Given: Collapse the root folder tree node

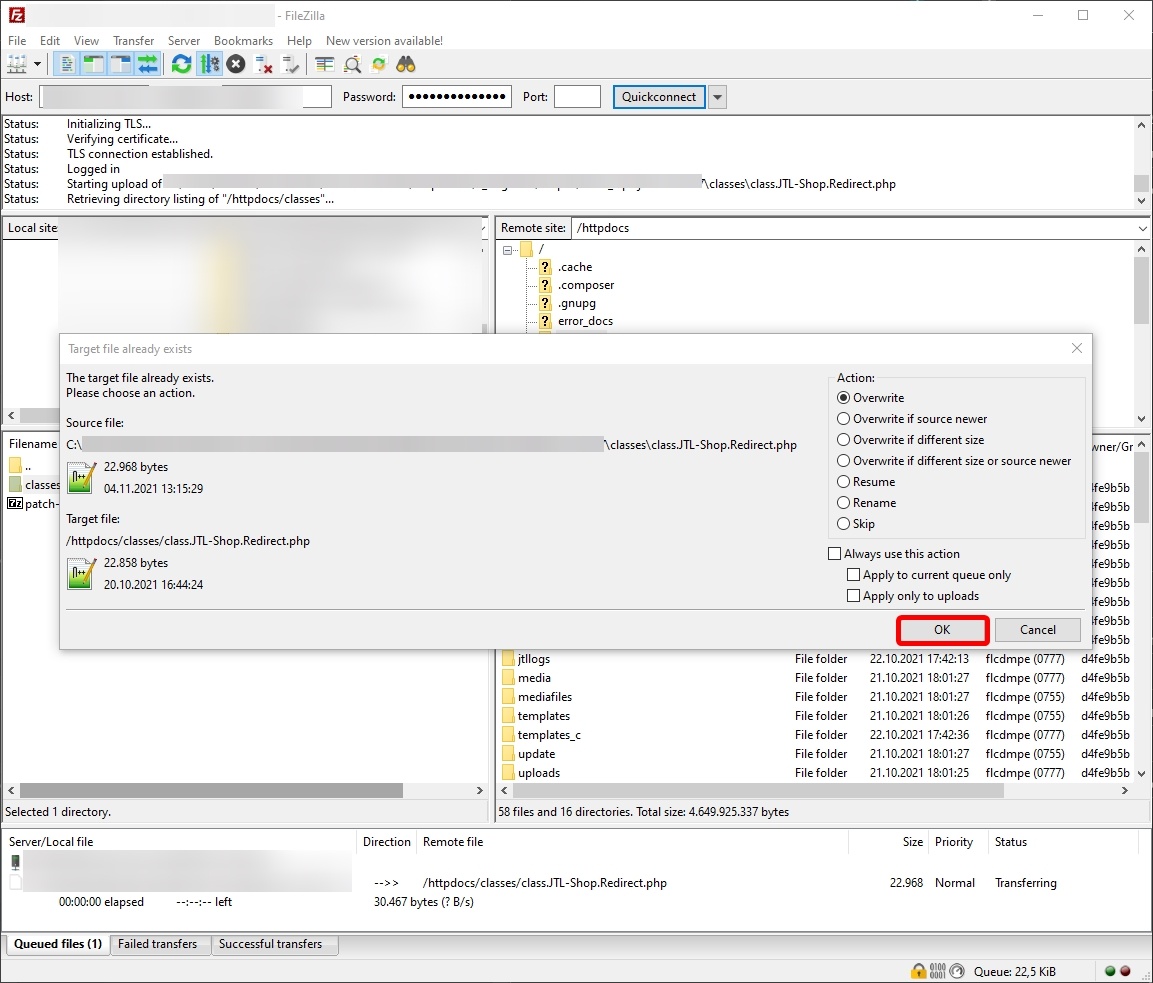Looking at the screenshot, I should [509, 249].
